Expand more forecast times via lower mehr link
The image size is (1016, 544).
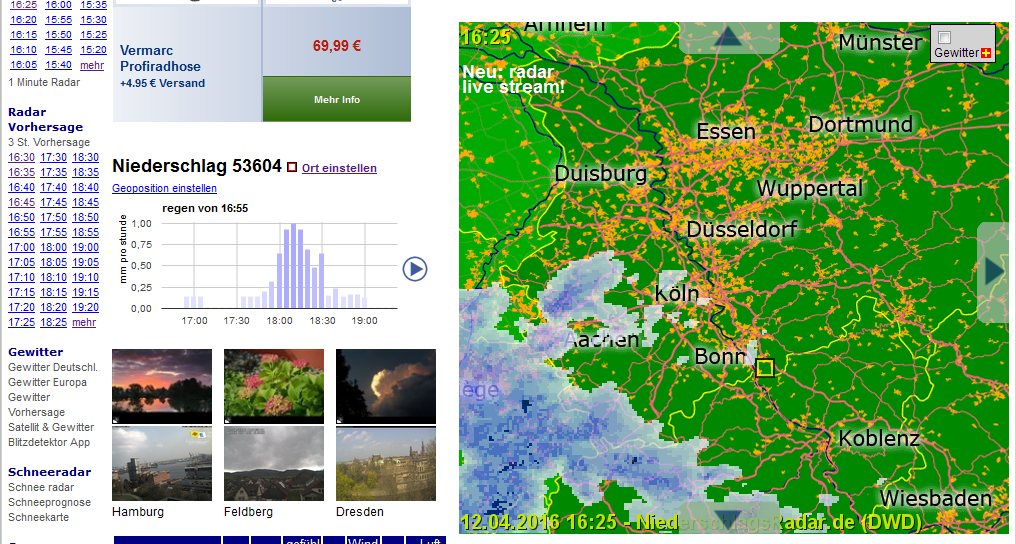pyautogui.click(x=84, y=322)
